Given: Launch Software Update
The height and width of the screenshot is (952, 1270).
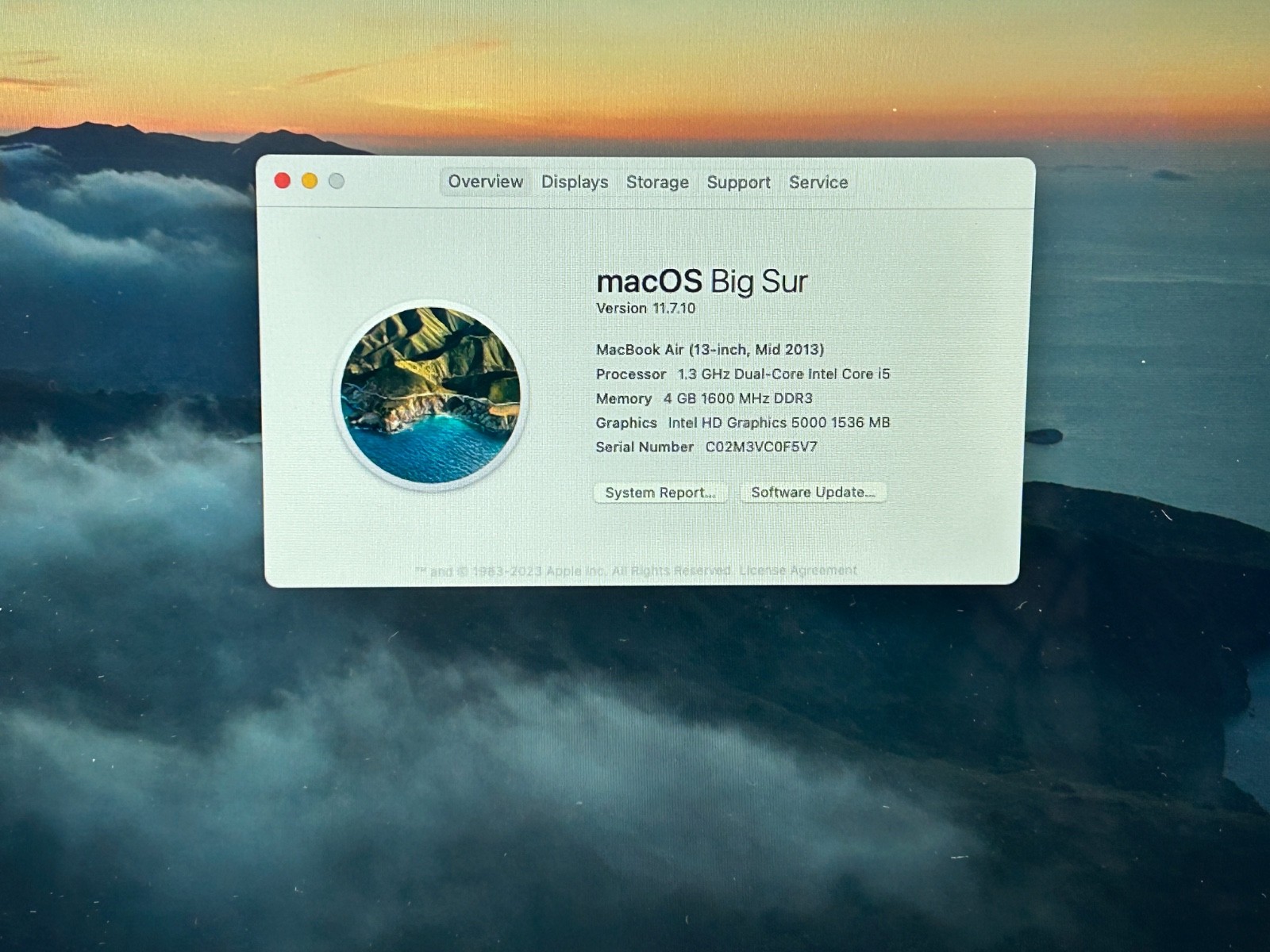Looking at the screenshot, I should 813,492.
